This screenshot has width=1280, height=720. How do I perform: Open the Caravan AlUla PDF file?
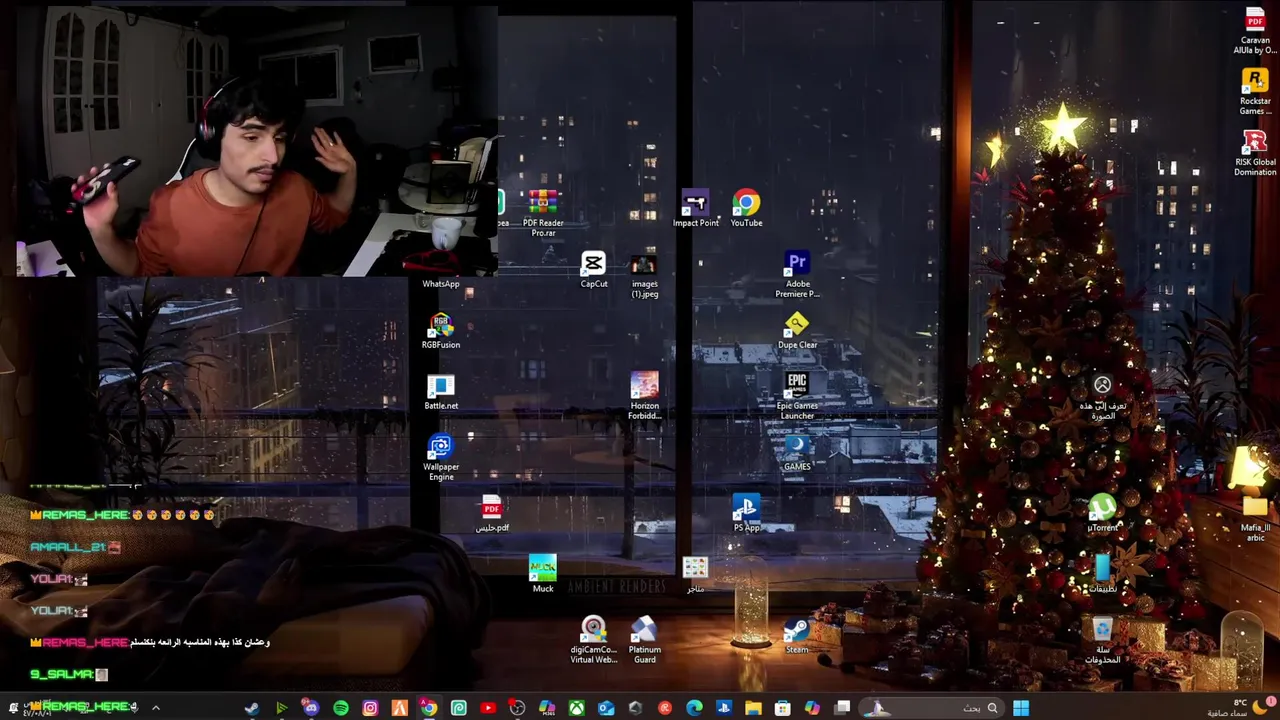(x=1255, y=31)
